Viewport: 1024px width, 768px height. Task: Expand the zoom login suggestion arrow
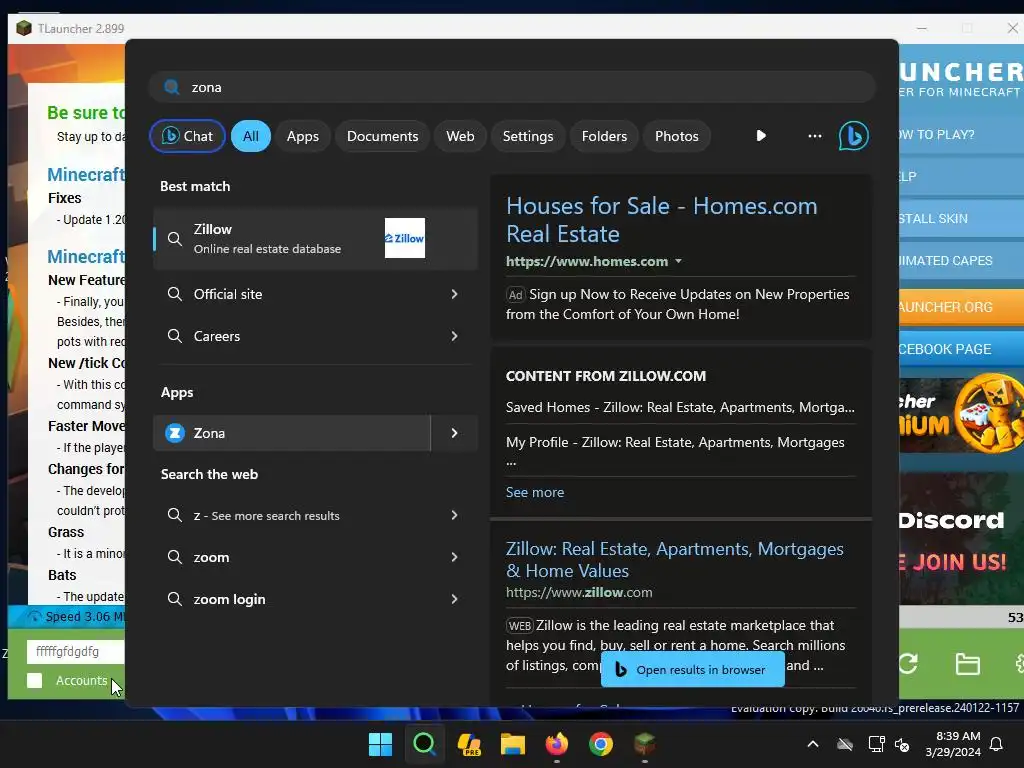coord(455,599)
